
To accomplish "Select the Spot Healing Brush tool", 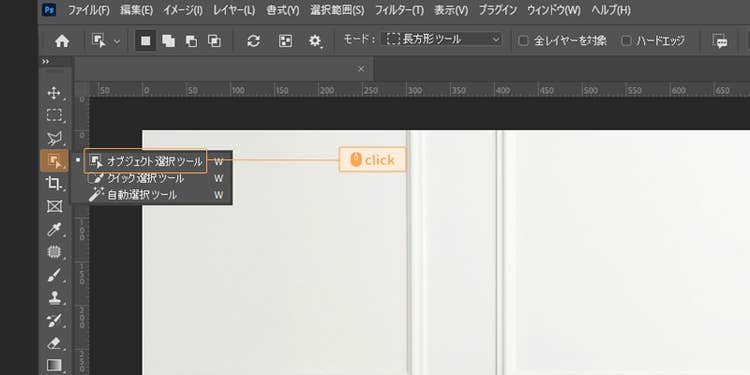I will [54, 252].
